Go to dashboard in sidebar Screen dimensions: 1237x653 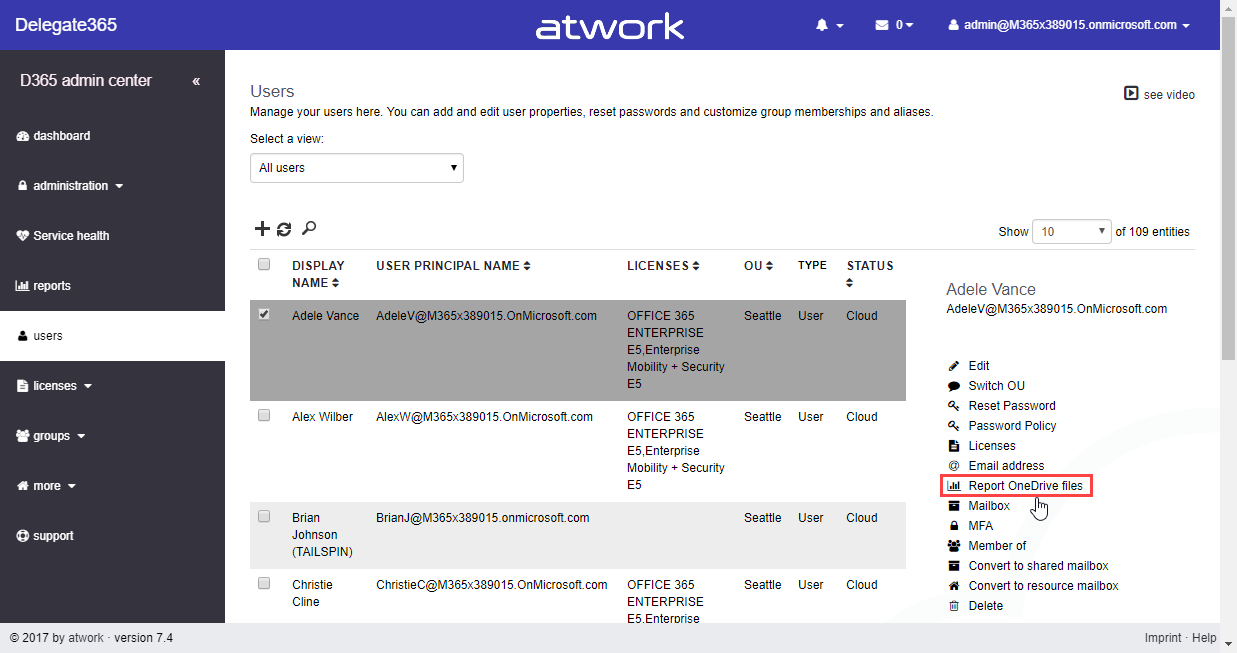click(54, 136)
